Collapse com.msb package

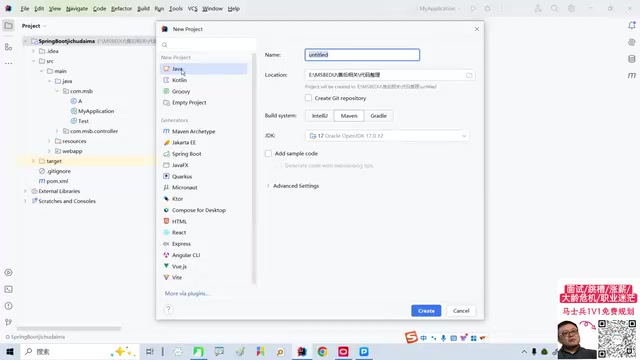[57, 91]
